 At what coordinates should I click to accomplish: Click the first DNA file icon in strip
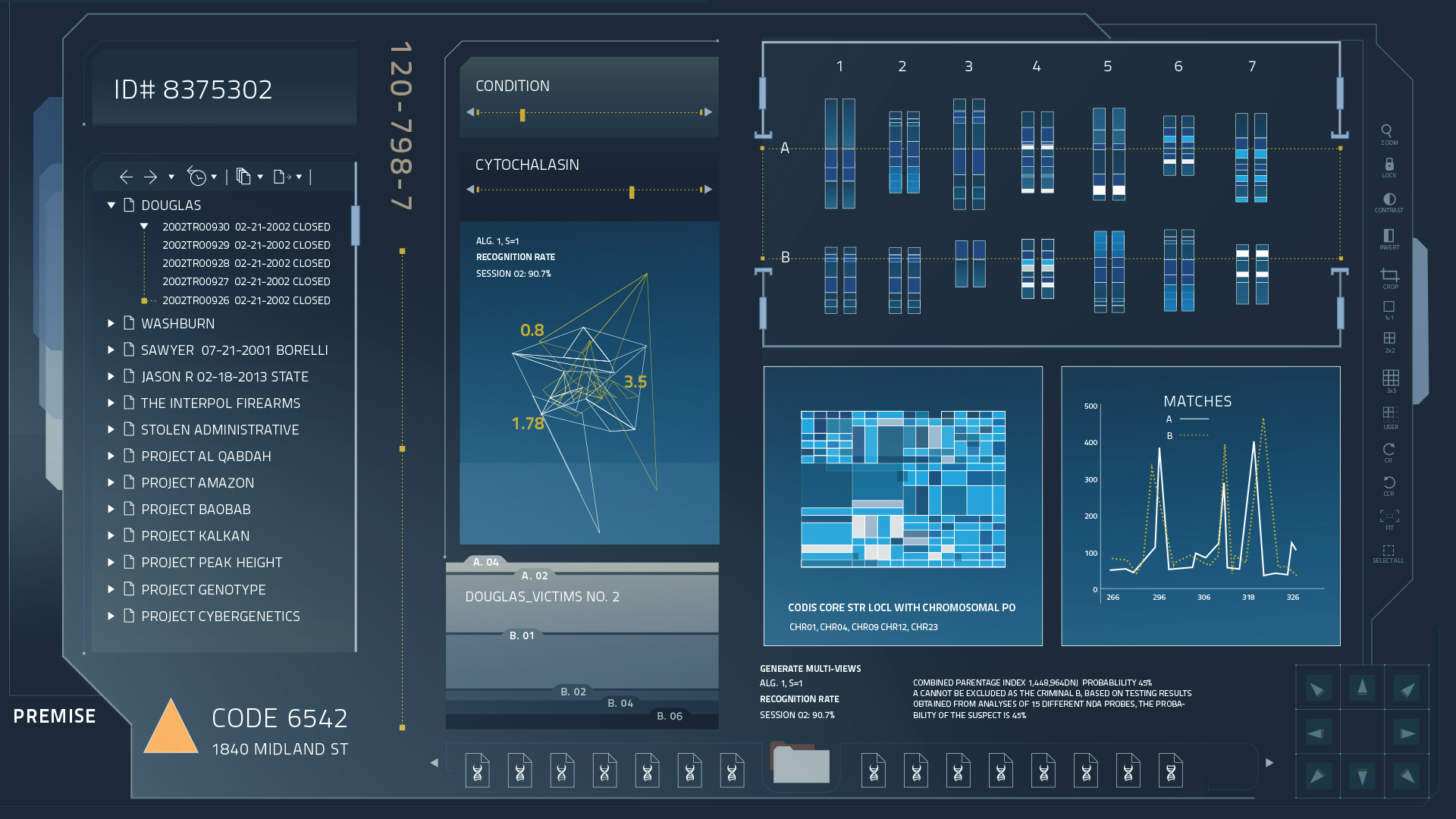(x=477, y=770)
